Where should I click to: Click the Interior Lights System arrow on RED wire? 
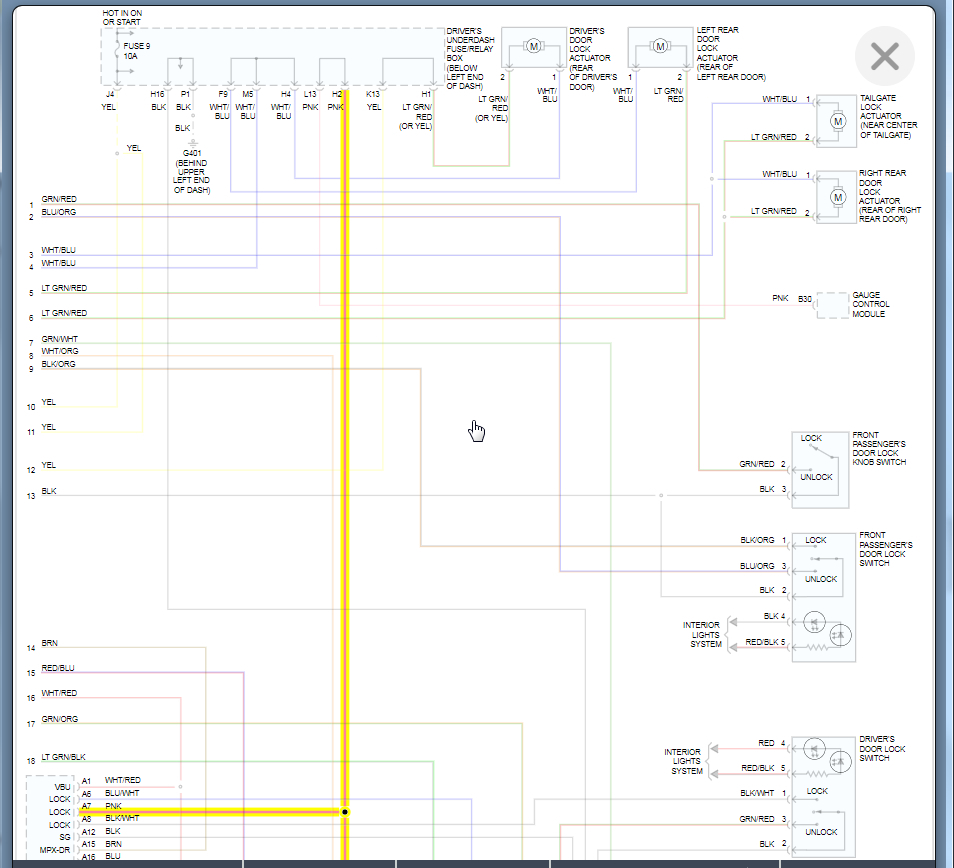click(714, 748)
